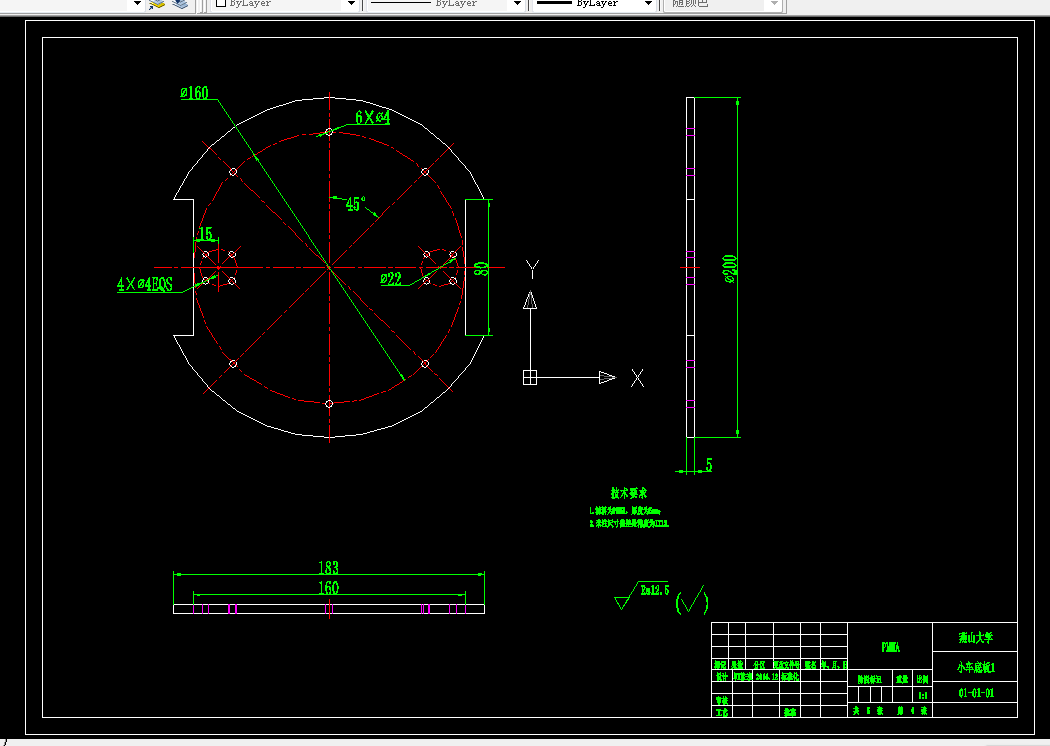Click the 技术要求 heading text

click(629, 493)
